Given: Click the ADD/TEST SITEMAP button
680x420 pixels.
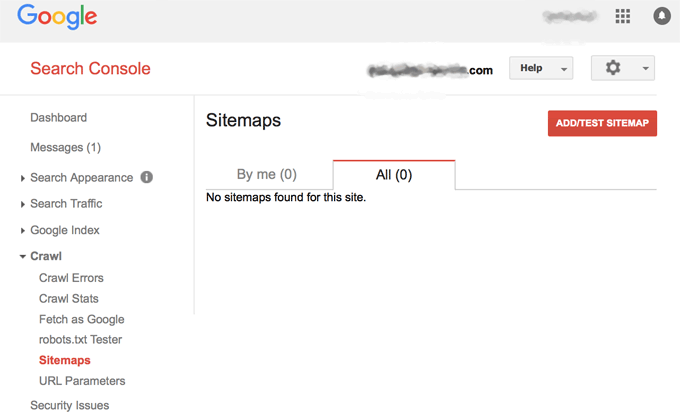Looking at the screenshot, I should point(602,123).
